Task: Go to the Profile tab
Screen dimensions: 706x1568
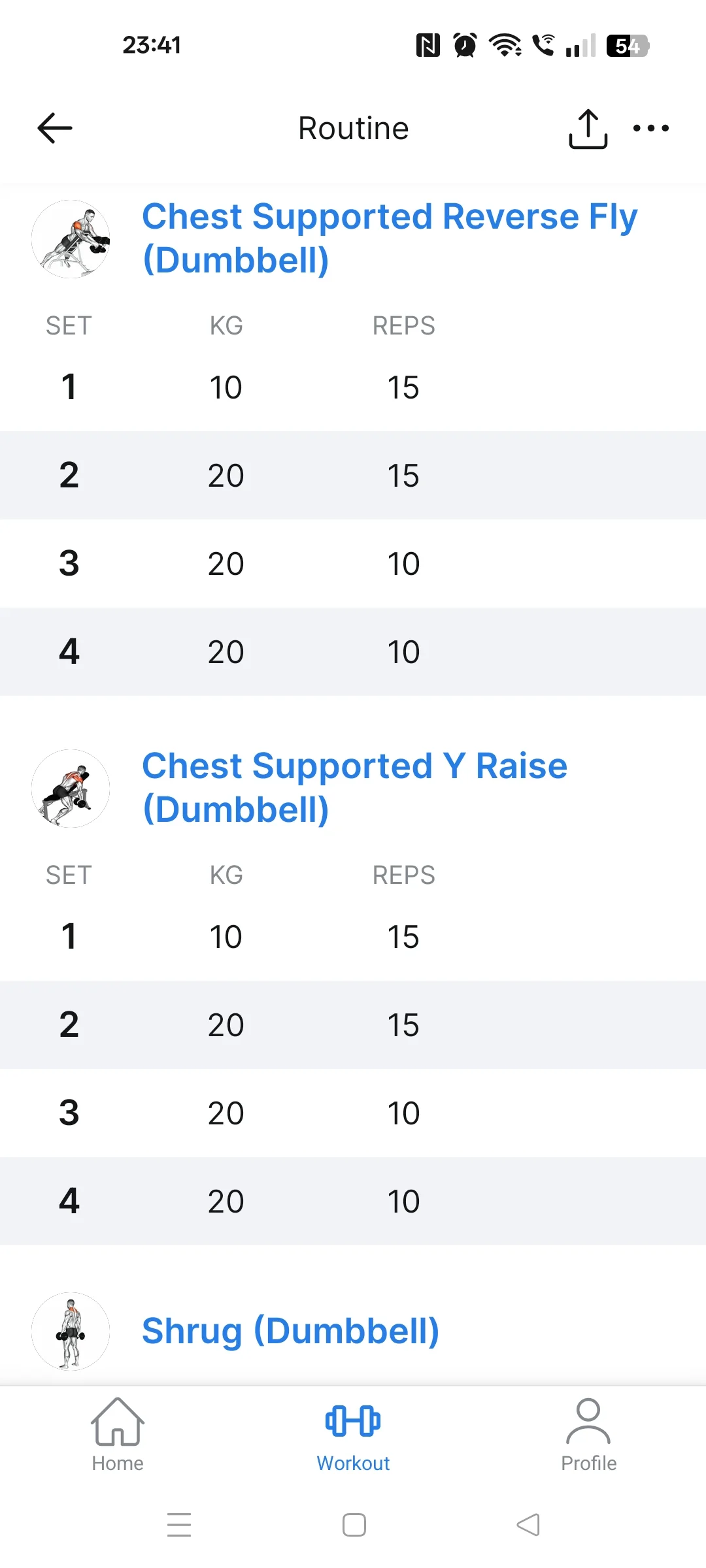Action: pos(588,1435)
